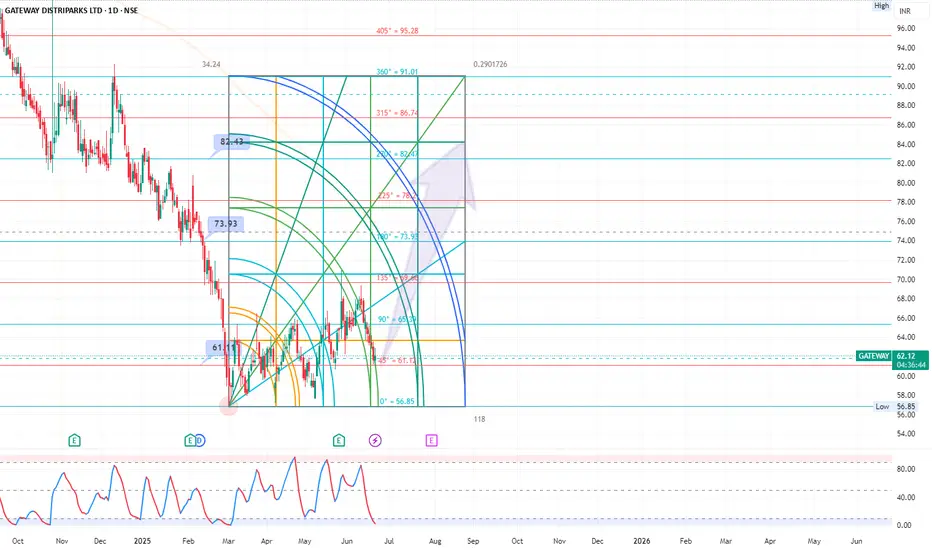Click the 315° = 86.74 level label
This screenshot has height=550, width=932.
396,113
